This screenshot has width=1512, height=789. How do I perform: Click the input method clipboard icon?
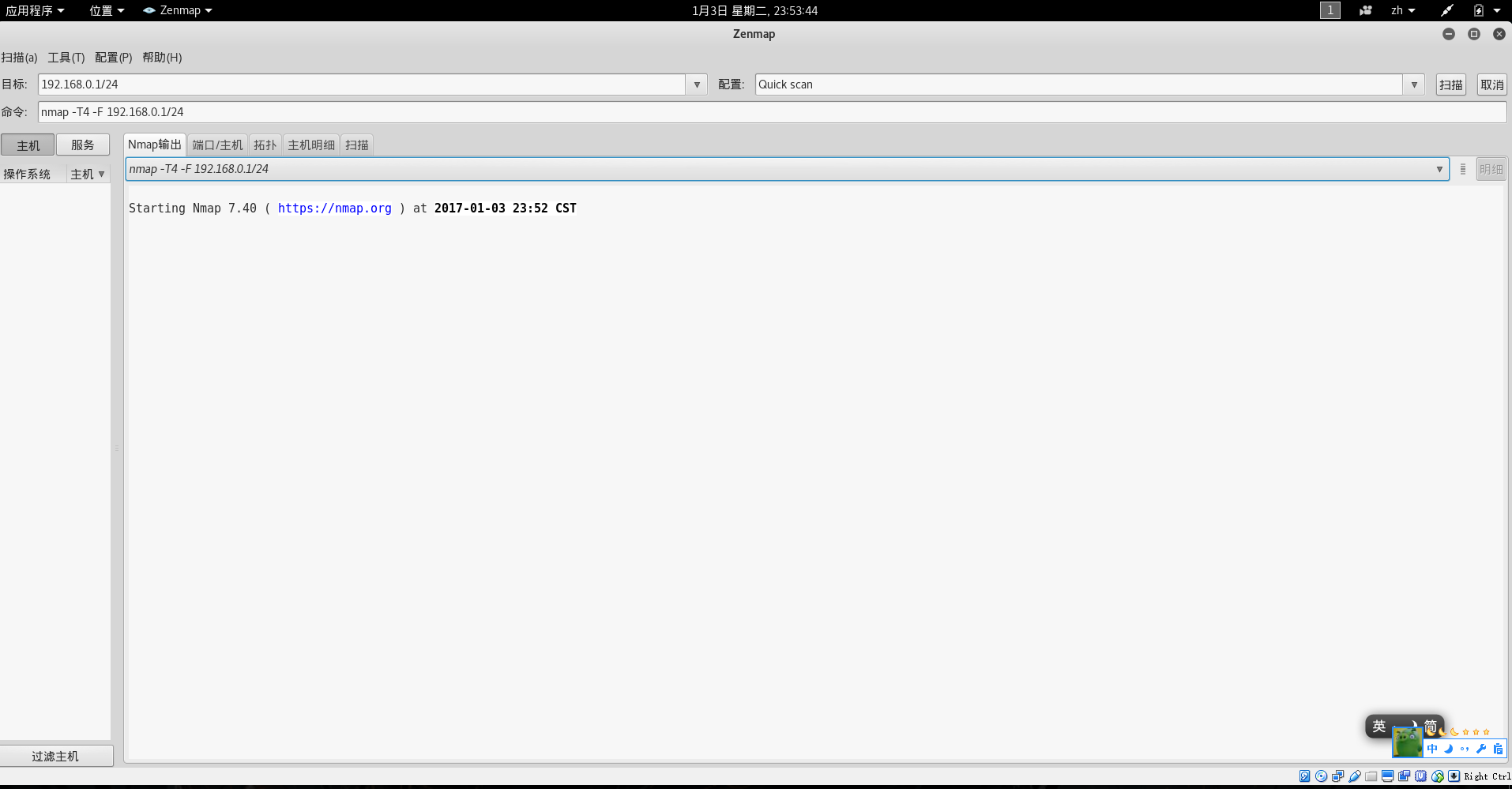1498,749
